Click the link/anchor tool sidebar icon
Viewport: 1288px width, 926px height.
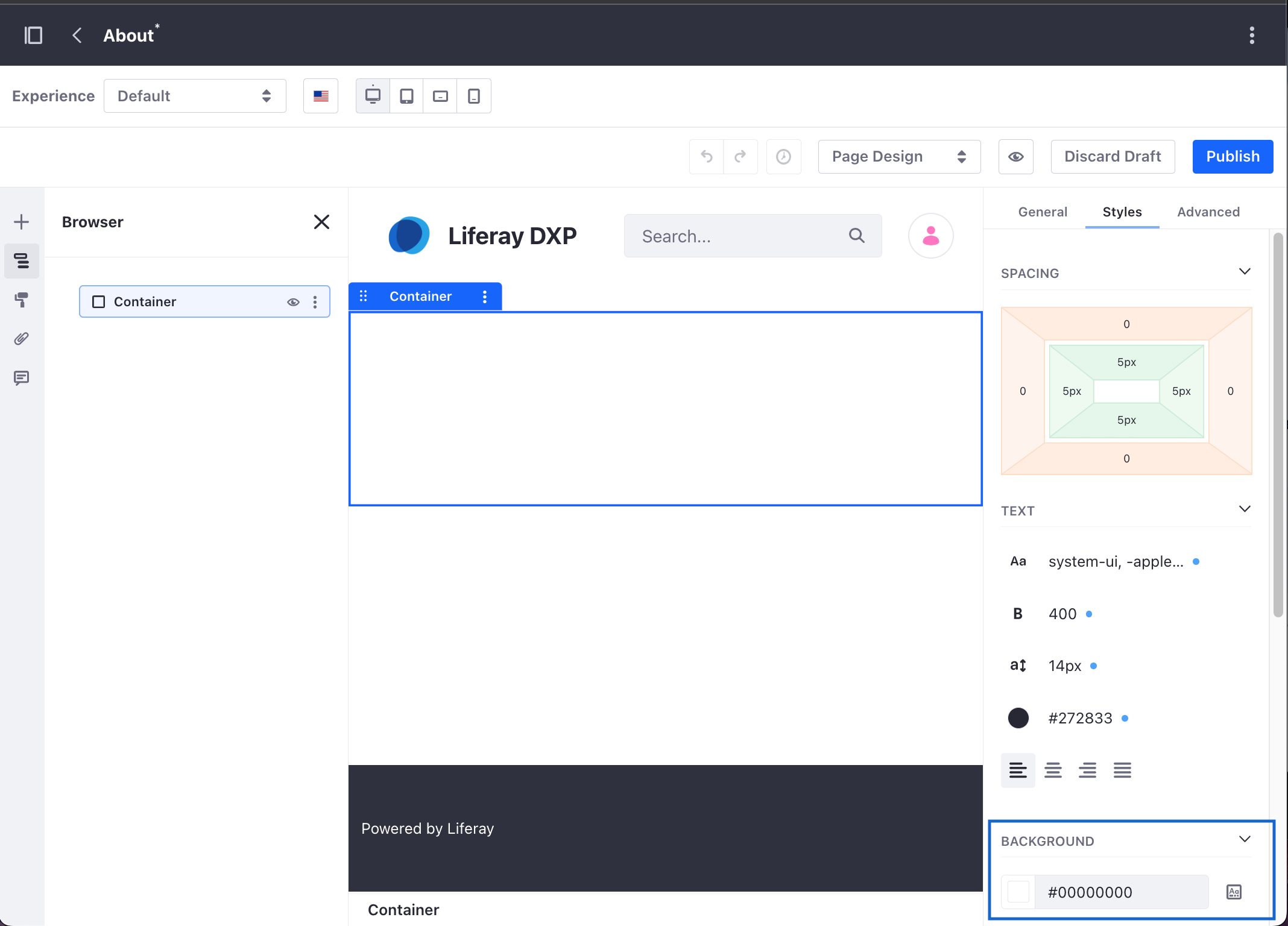[x=22, y=338]
